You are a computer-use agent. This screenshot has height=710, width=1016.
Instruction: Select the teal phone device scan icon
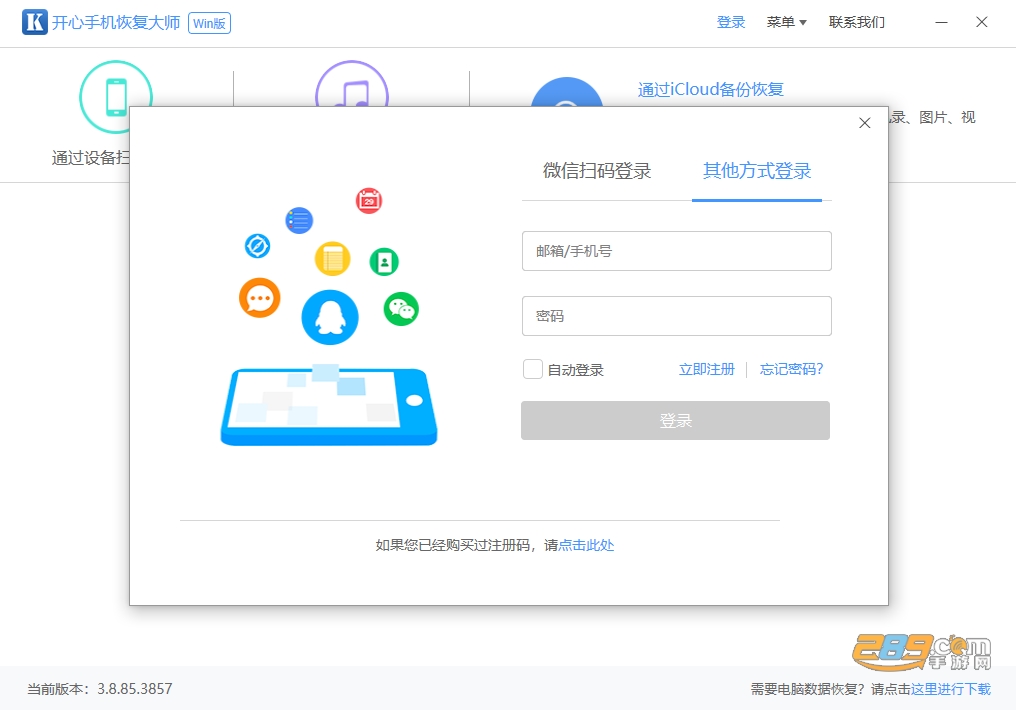[115, 97]
